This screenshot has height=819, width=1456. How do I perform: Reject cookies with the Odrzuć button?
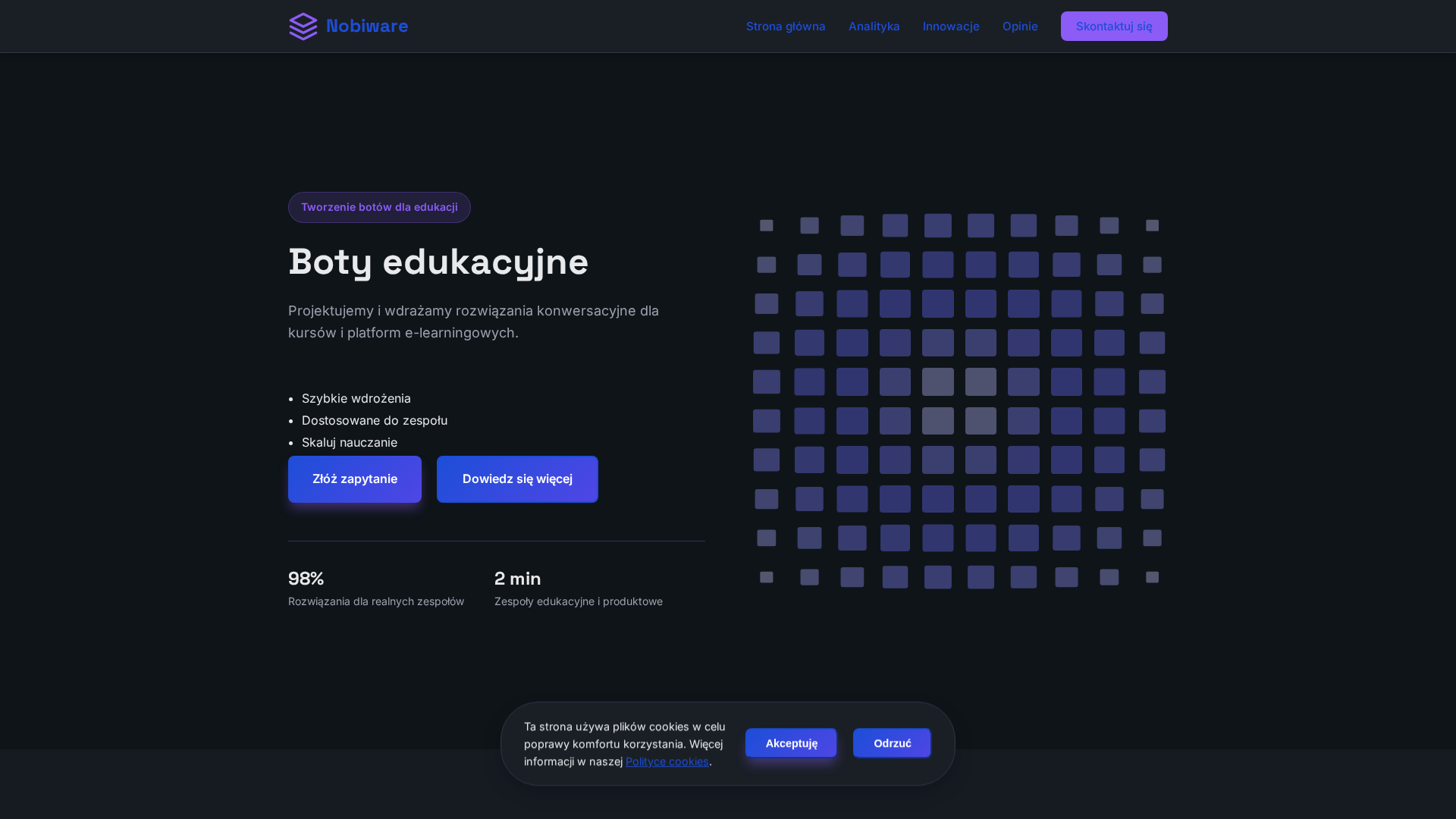pyautogui.click(x=892, y=743)
